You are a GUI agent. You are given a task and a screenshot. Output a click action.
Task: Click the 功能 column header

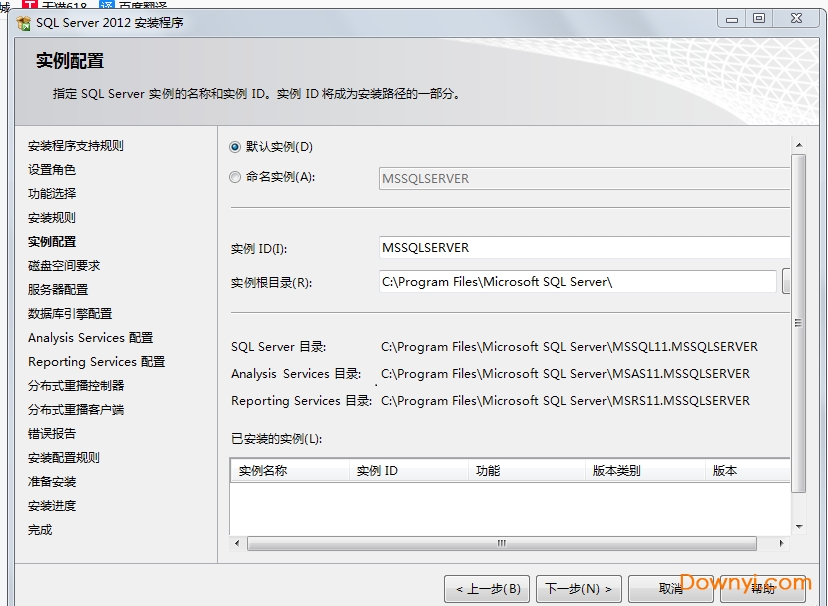pyautogui.click(x=525, y=470)
